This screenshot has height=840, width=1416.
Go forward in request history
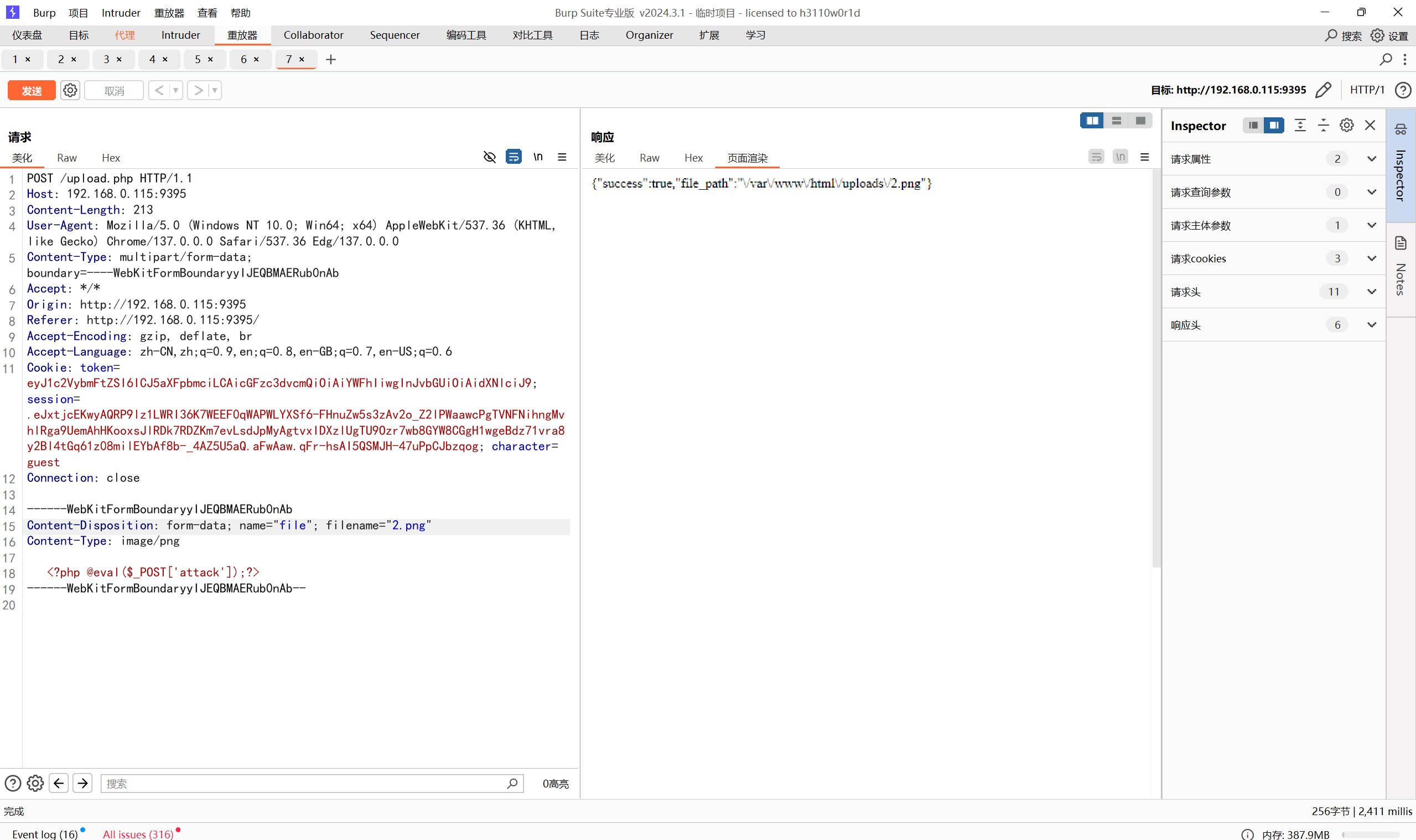click(198, 90)
